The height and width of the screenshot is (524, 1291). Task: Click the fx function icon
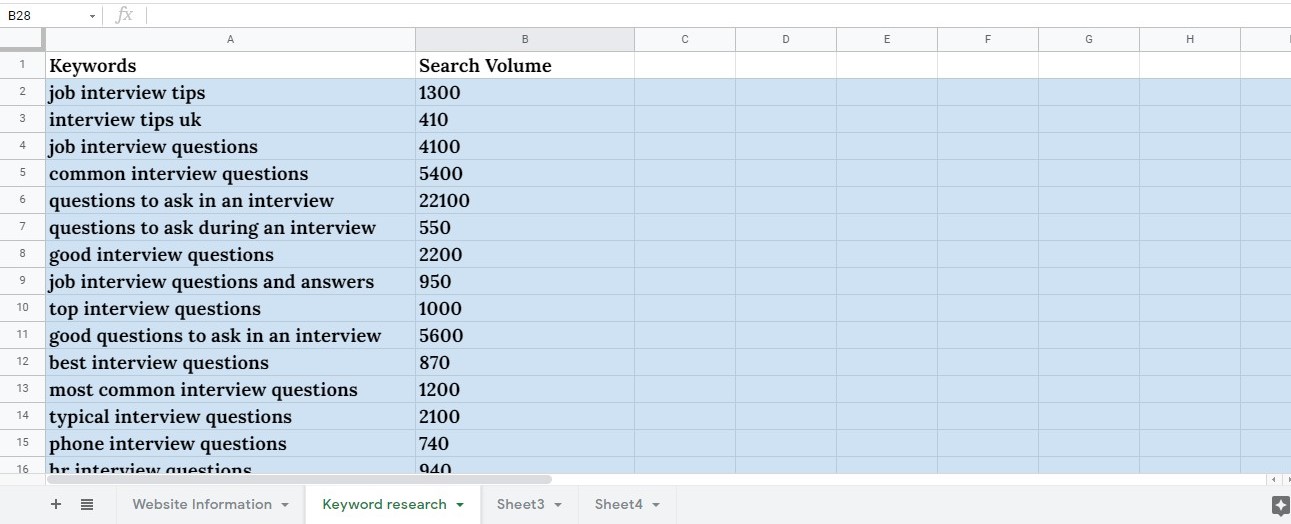click(124, 15)
